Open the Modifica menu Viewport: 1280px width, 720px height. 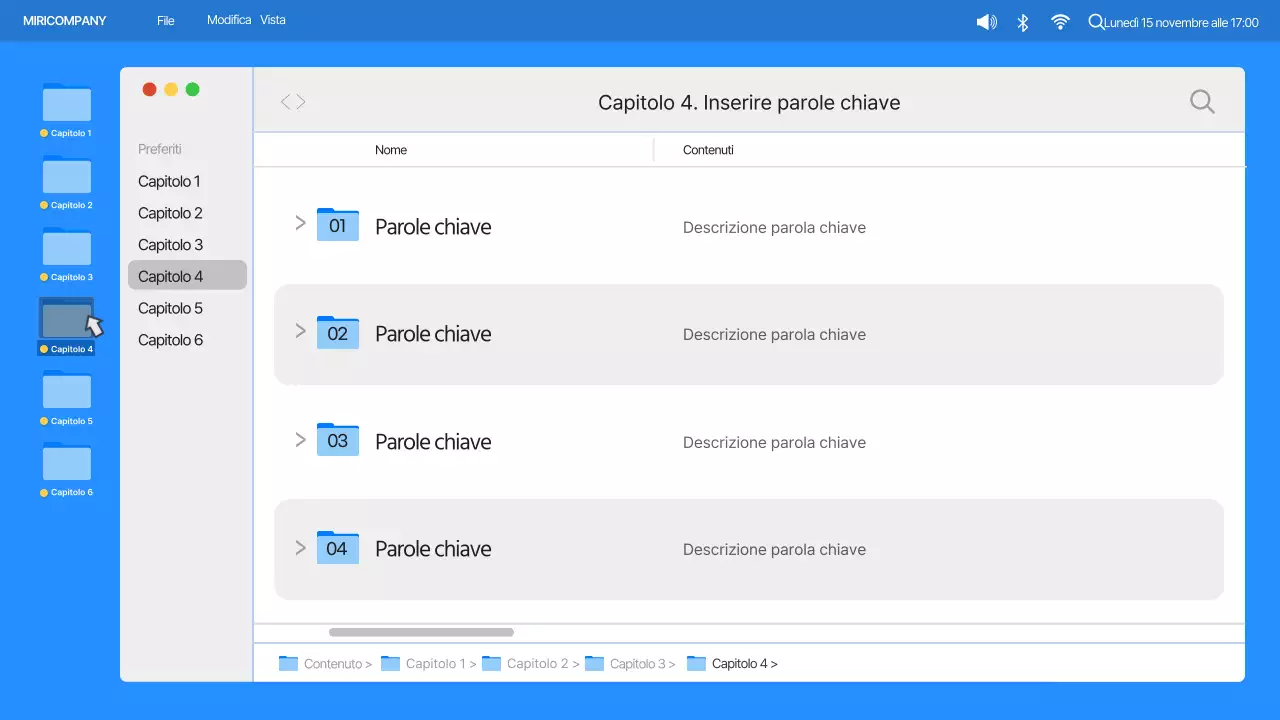(229, 19)
